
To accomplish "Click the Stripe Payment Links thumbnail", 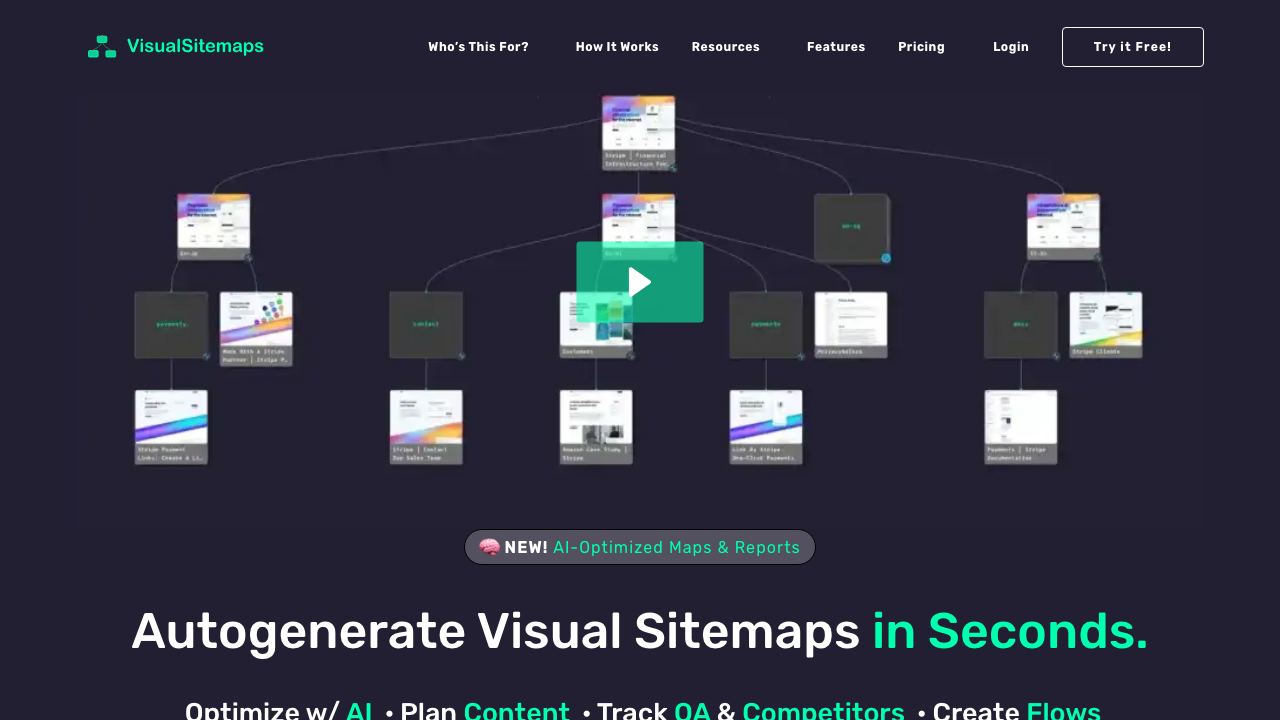I will pos(171,427).
